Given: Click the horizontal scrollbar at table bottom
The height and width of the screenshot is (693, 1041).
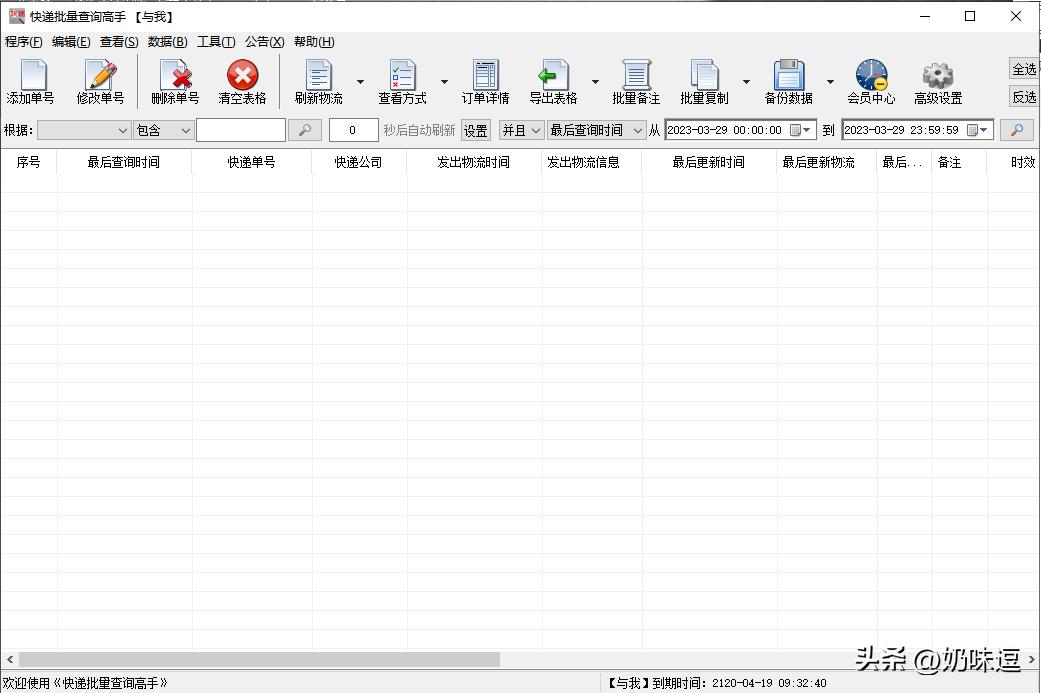Looking at the screenshot, I should (259, 660).
